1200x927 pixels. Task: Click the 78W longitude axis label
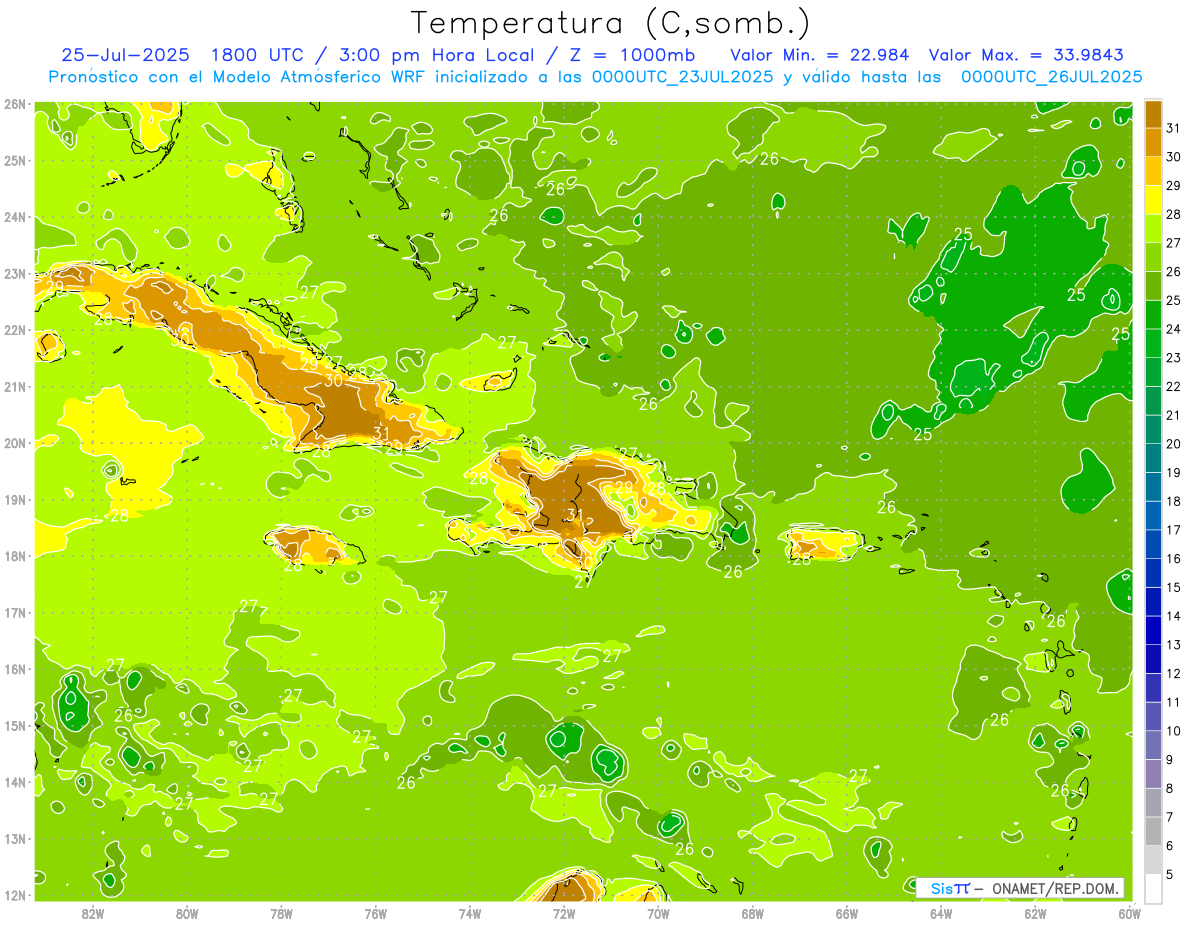pos(281,913)
